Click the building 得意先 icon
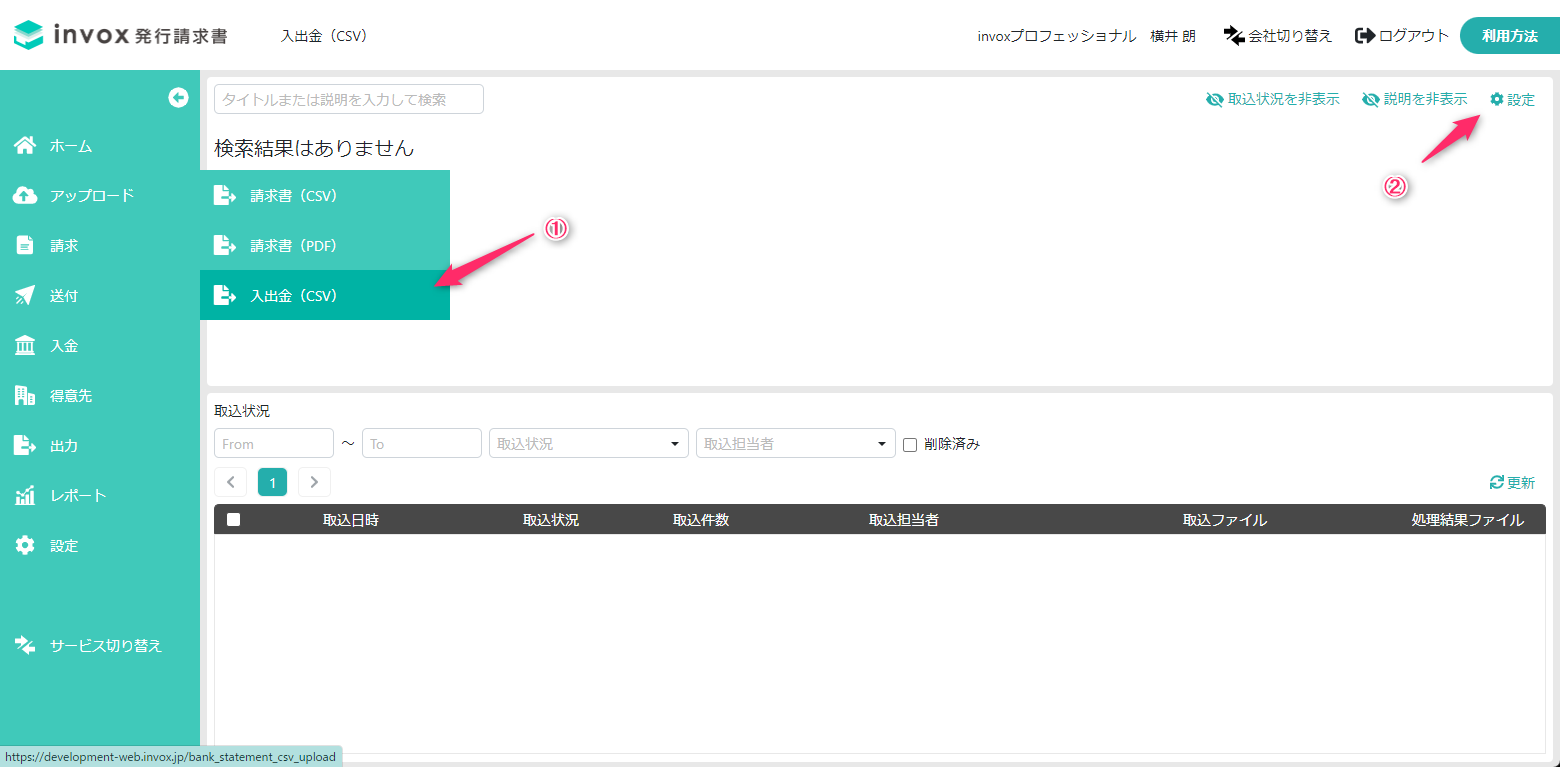The height and width of the screenshot is (767, 1560). 25,396
